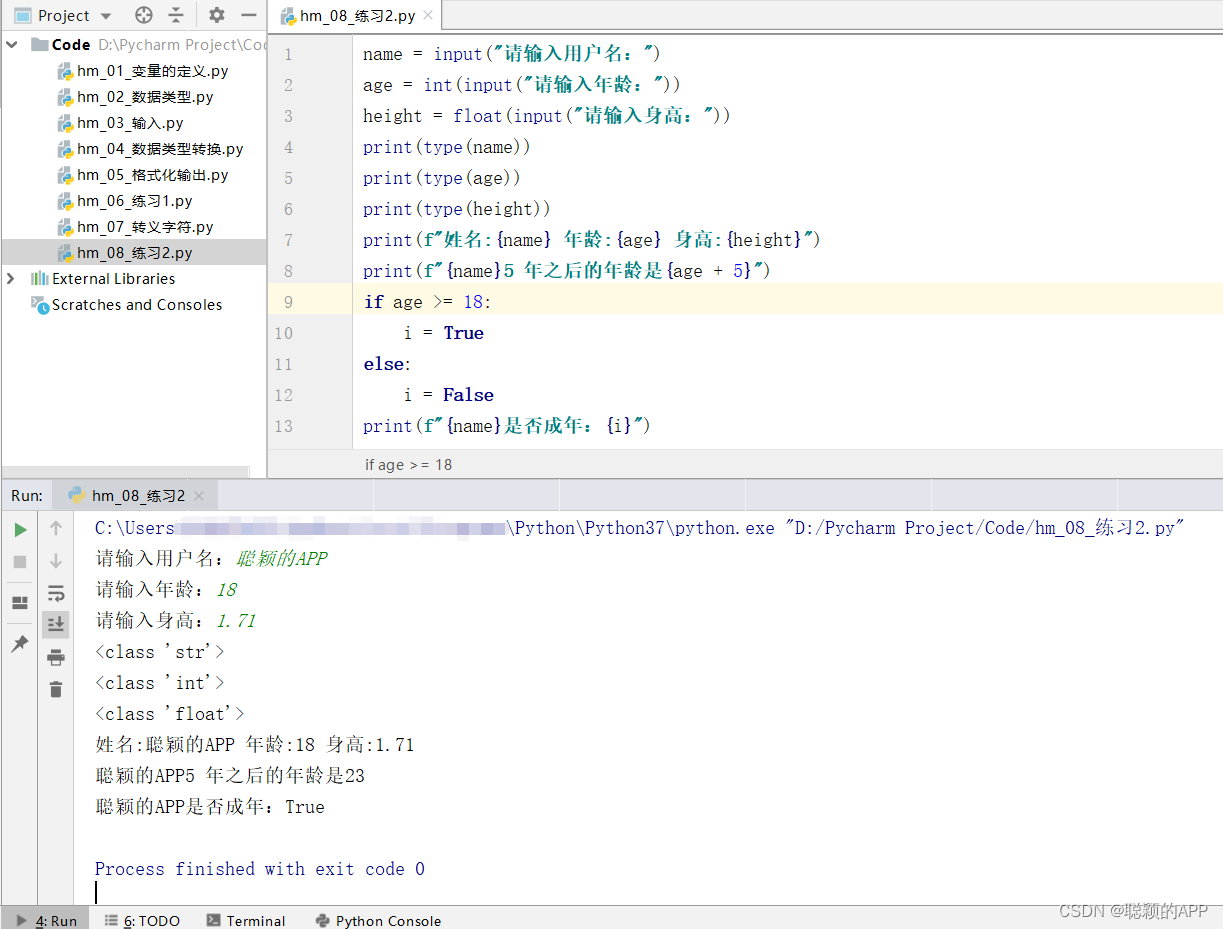This screenshot has height=929, width=1223.
Task: Print the console output
Action: 56,657
